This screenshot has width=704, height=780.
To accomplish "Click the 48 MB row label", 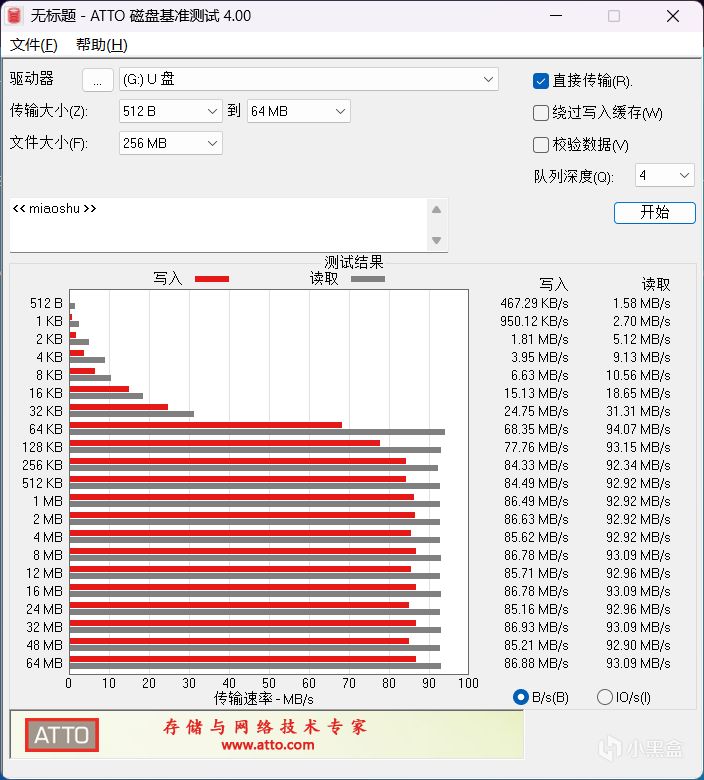I will coord(44,645).
